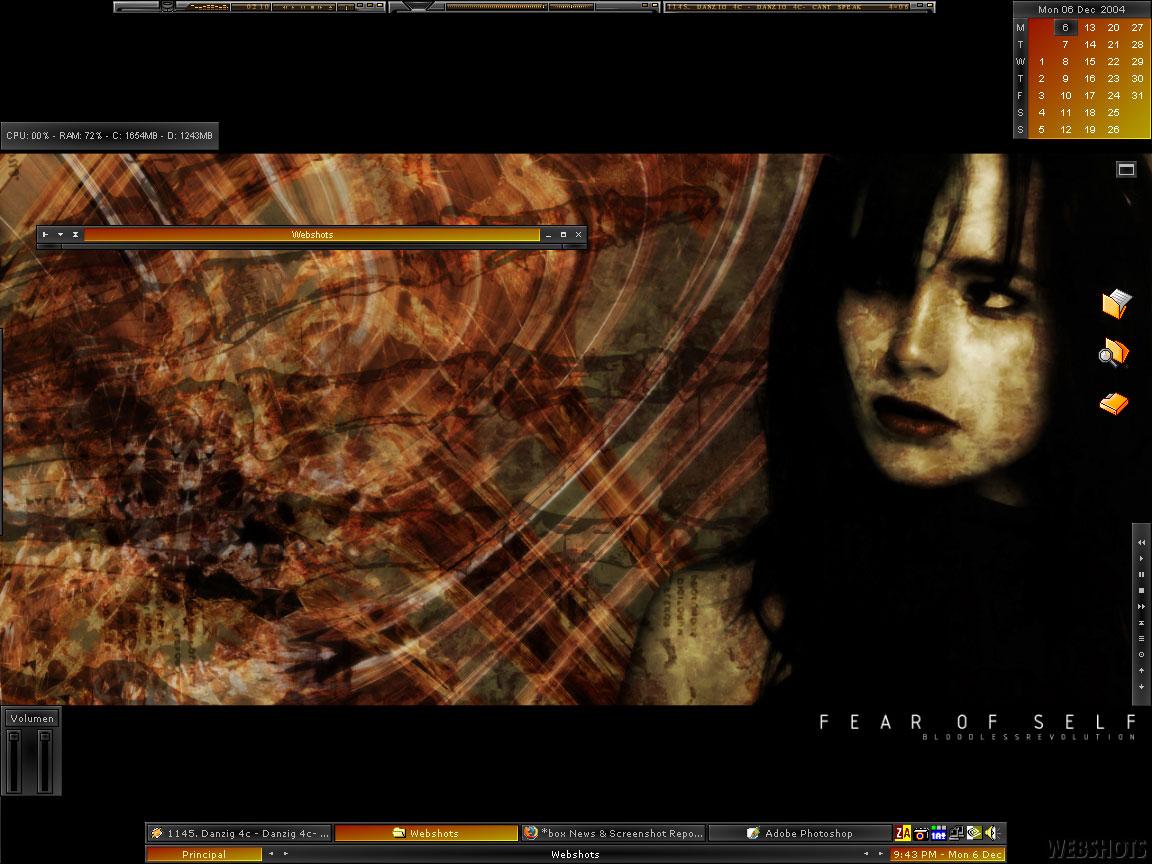Select day 13 in the calendar

(x=1090, y=28)
